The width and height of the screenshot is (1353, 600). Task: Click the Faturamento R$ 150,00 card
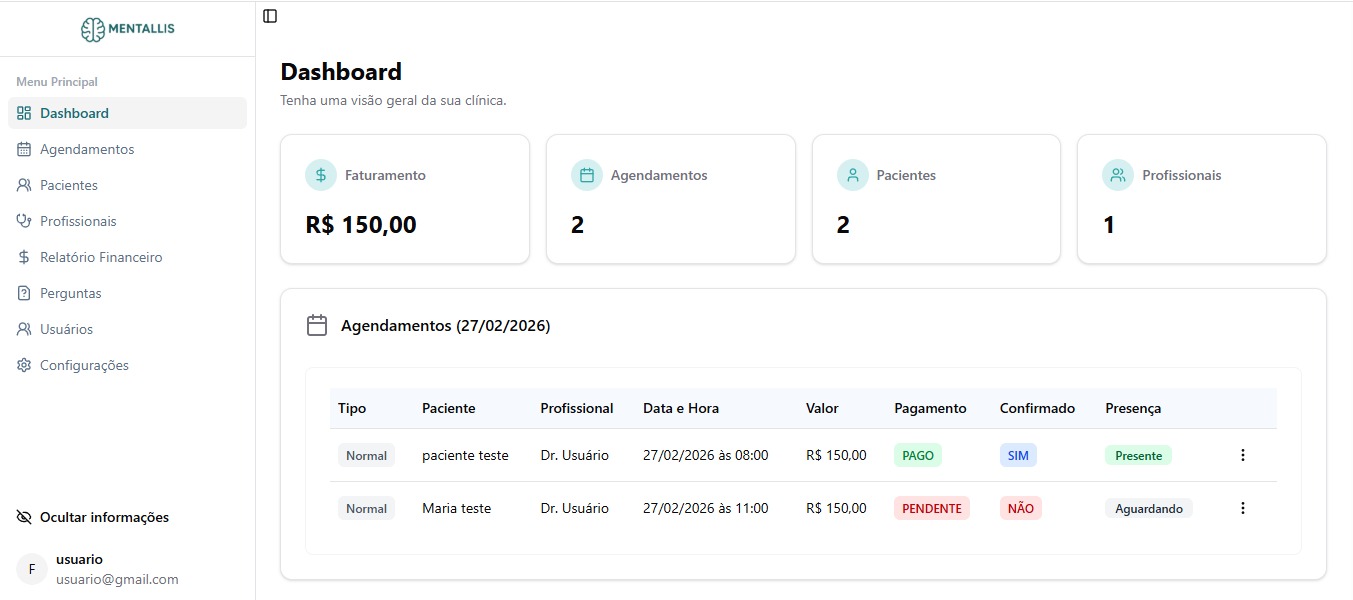click(404, 198)
